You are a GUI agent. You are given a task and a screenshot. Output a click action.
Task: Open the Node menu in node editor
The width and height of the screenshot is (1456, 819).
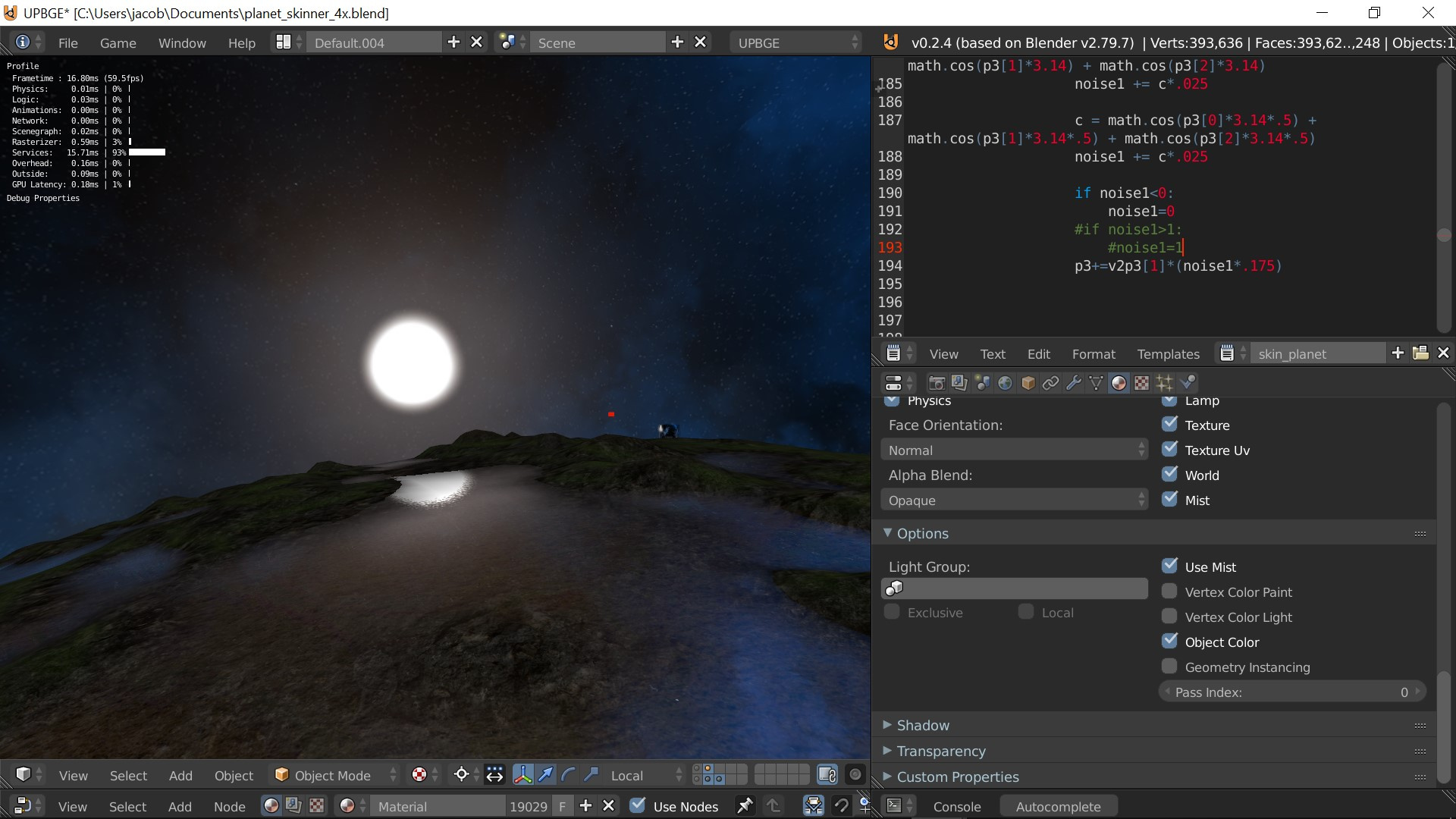point(229,806)
